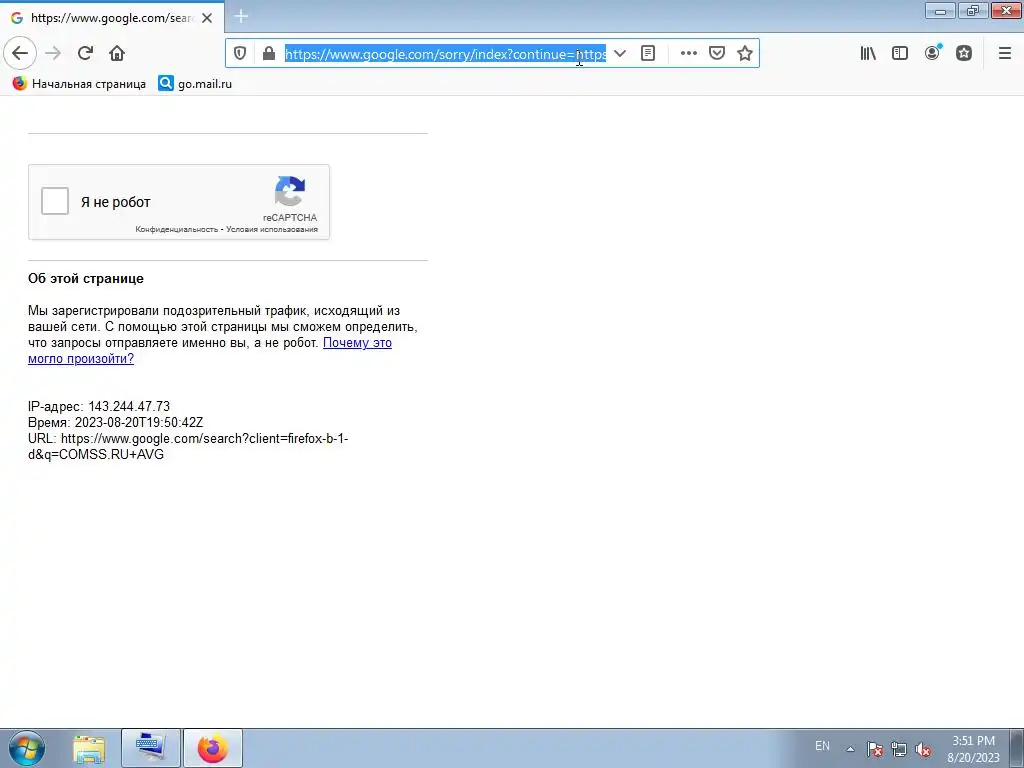Click Firefox icon in taskbar
Image resolution: width=1024 pixels, height=768 pixels.
(213, 748)
